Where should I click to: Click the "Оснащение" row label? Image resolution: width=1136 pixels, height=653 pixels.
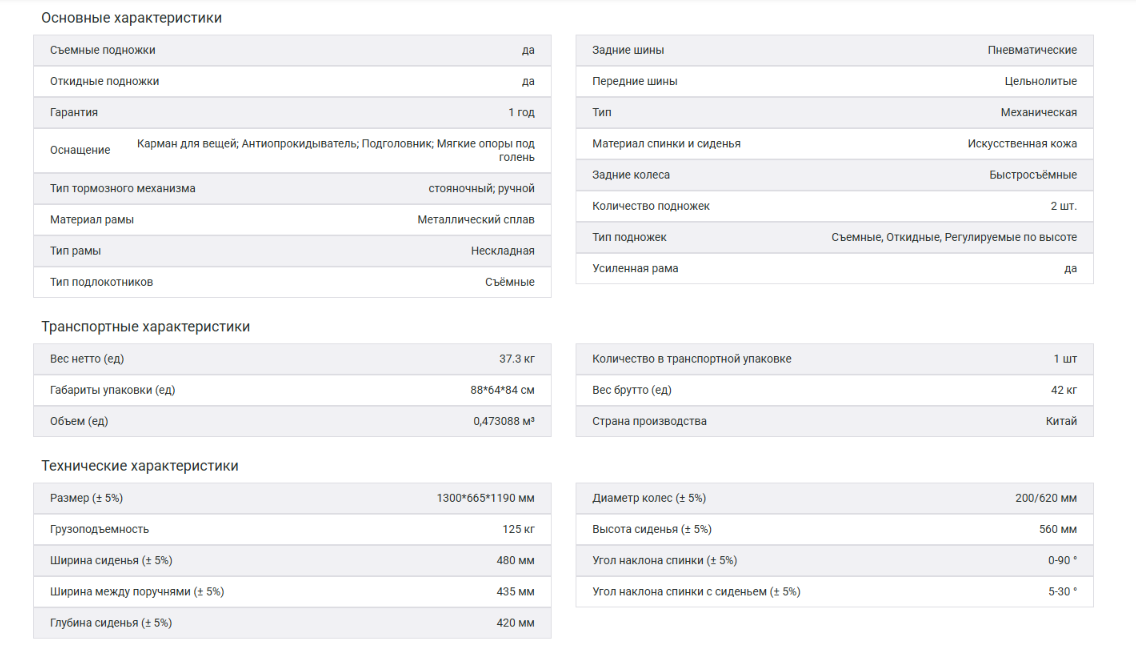point(80,150)
